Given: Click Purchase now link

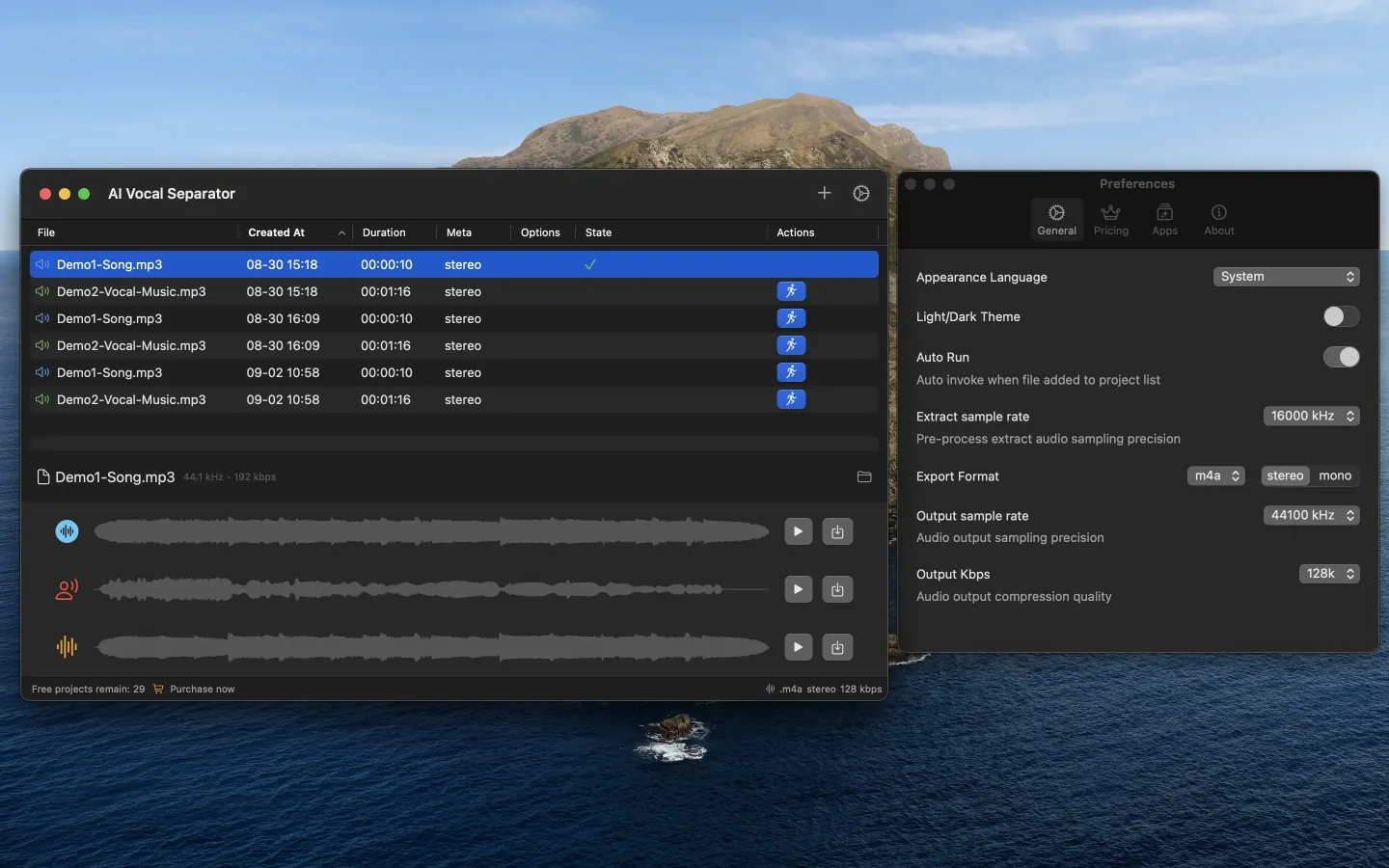Looking at the screenshot, I should (202, 689).
